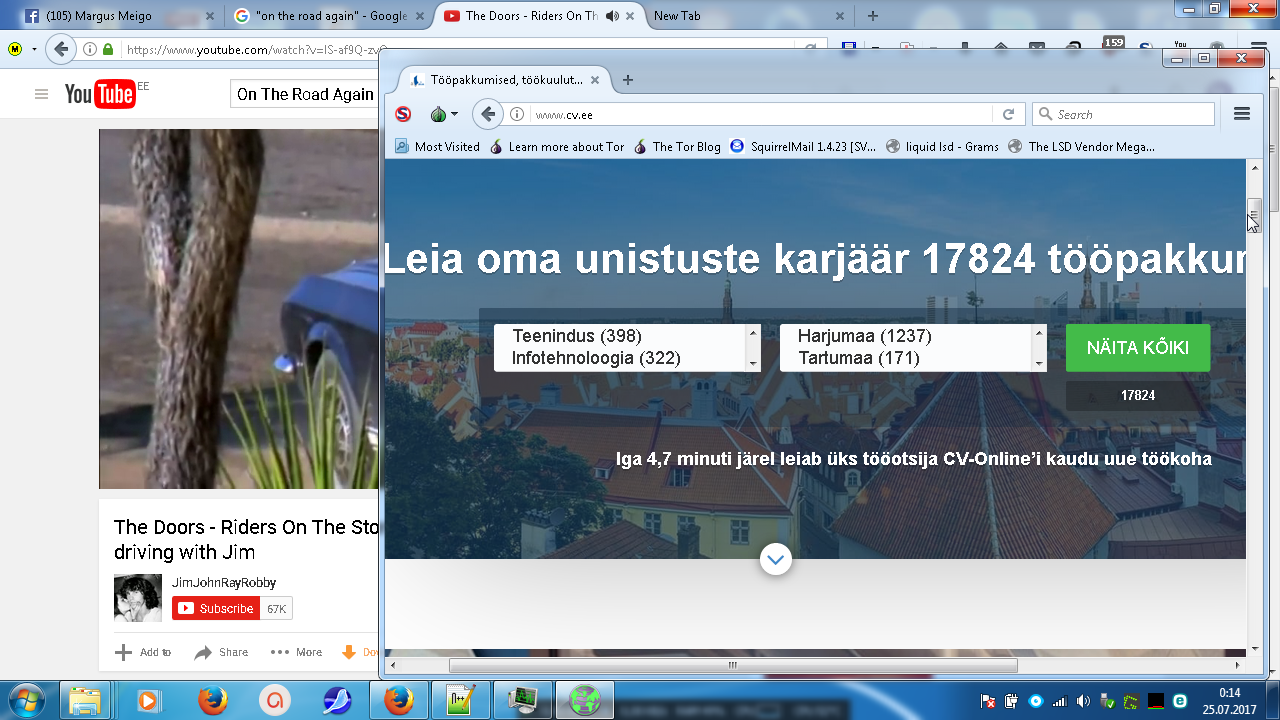The image size is (1280, 720).
Task: Subscribe to the JimJohnRayRobby channel
Action: point(216,608)
